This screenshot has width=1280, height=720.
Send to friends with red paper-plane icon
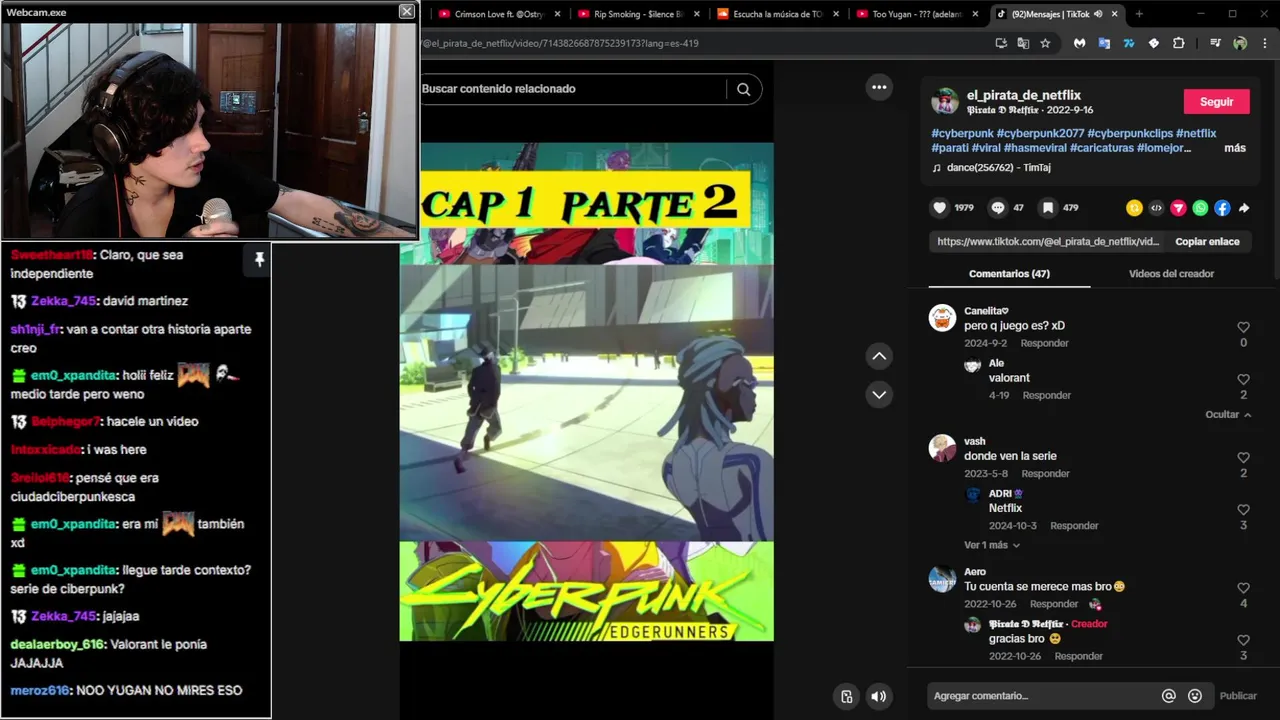coord(1178,208)
